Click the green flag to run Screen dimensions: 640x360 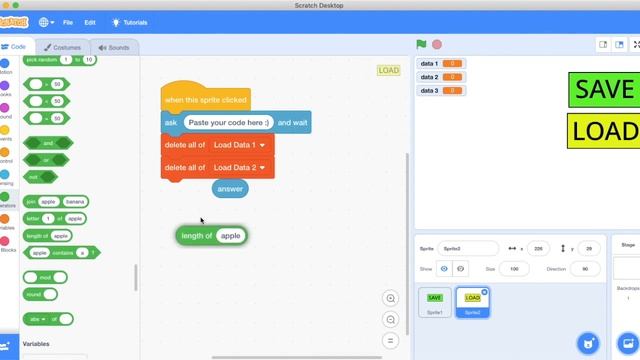pyautogui.click(x=421, y=44)
